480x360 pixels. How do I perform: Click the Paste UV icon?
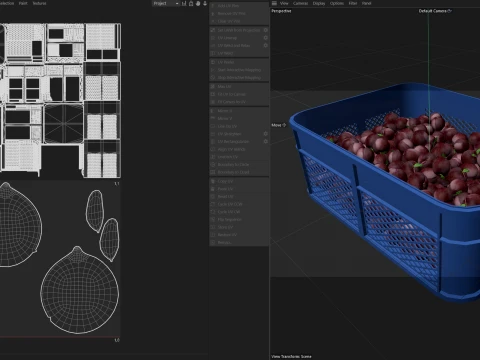[213, 189]
